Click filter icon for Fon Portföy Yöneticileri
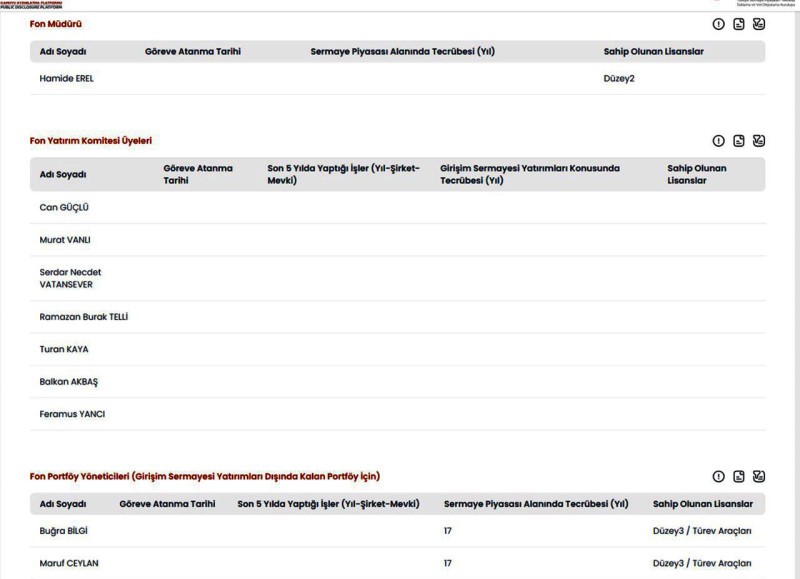 point(759,476)
